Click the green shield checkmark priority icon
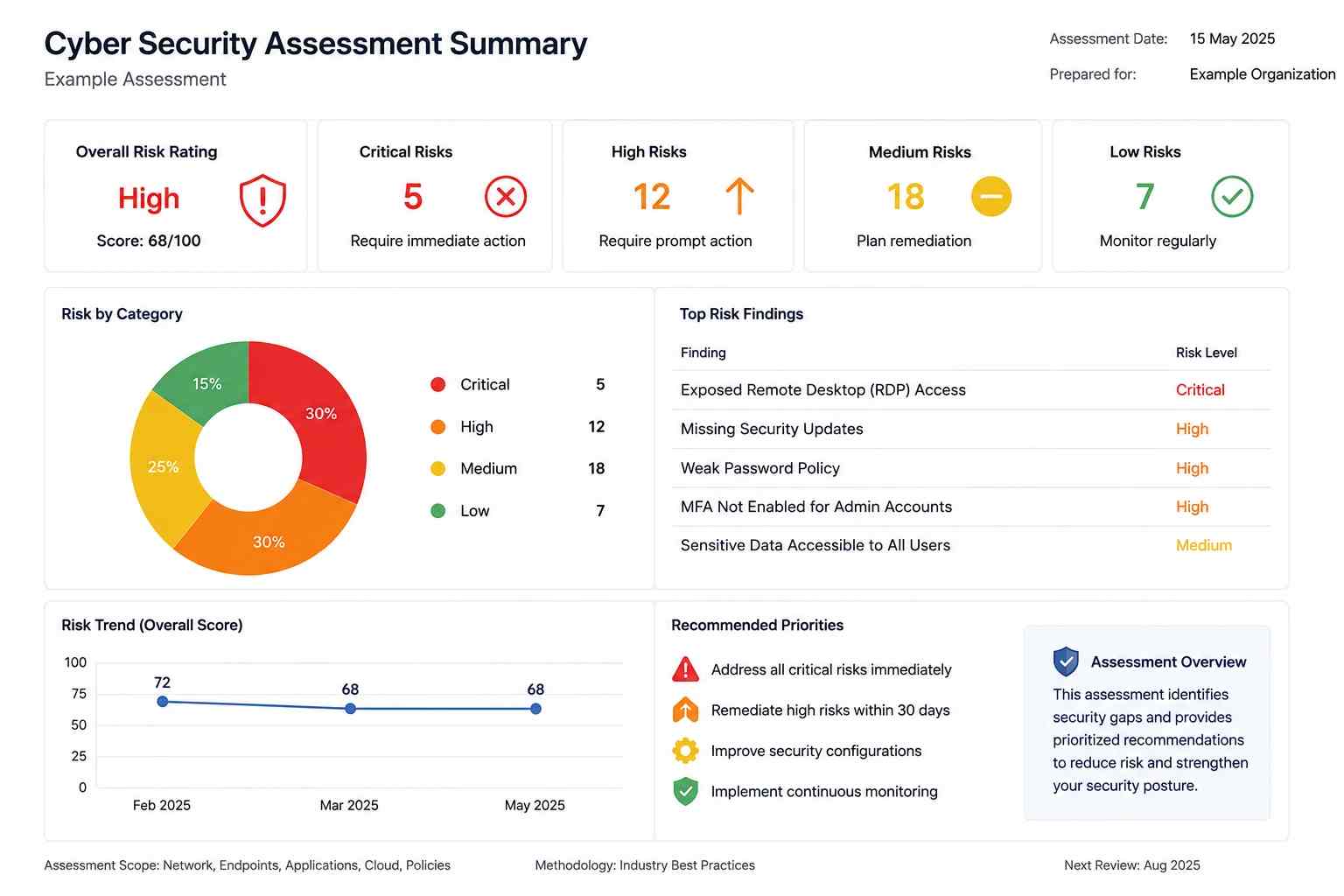The height and width of the screenshot is (896, 1344). point(685,791)
